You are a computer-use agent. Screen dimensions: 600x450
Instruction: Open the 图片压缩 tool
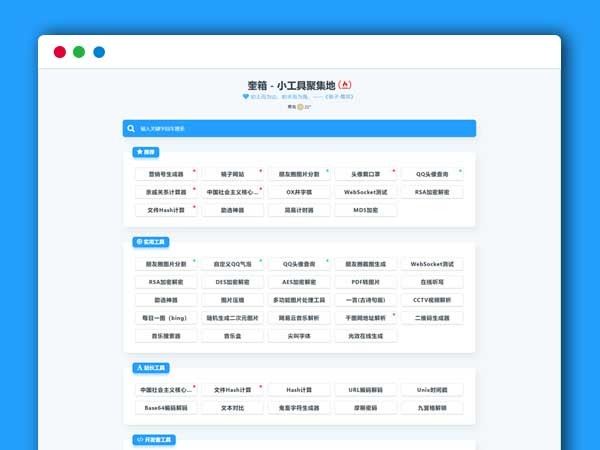pos(233,300)
